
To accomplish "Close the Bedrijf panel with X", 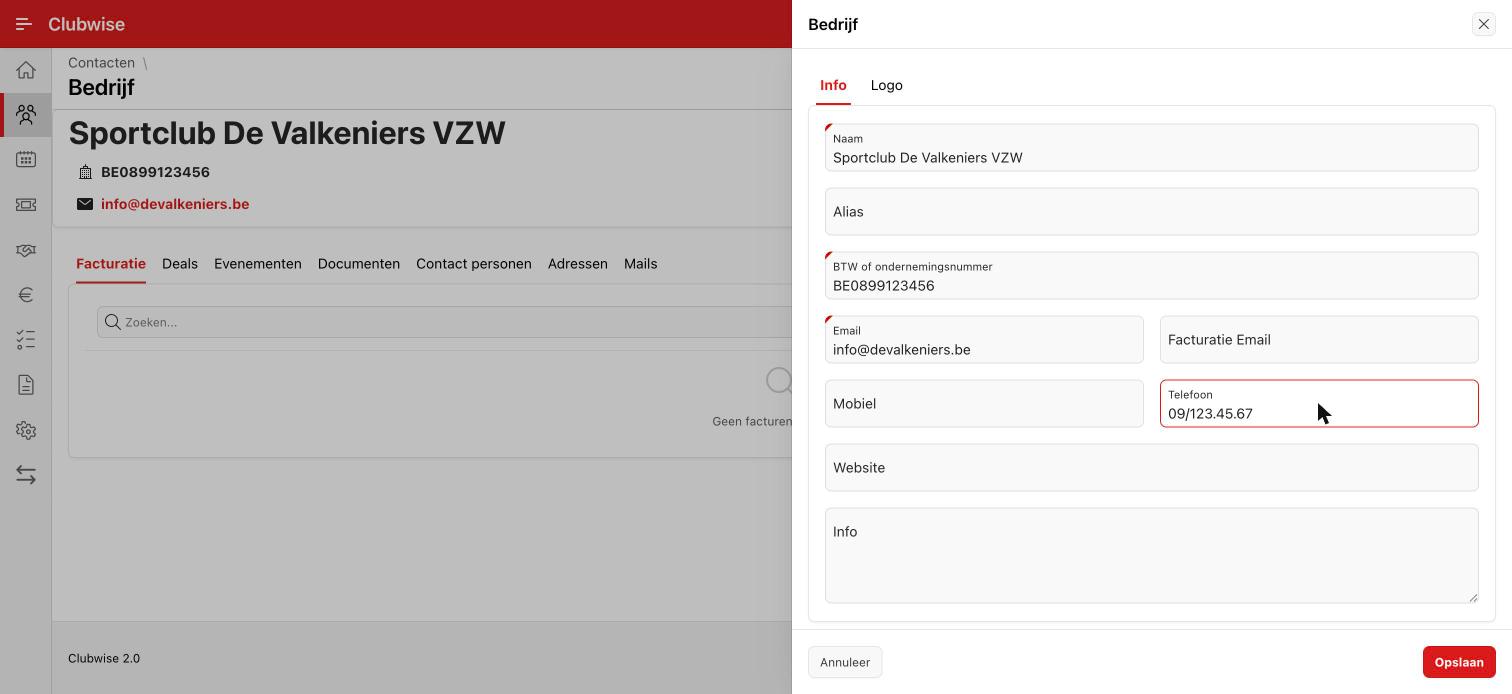I will (1483, 24).
